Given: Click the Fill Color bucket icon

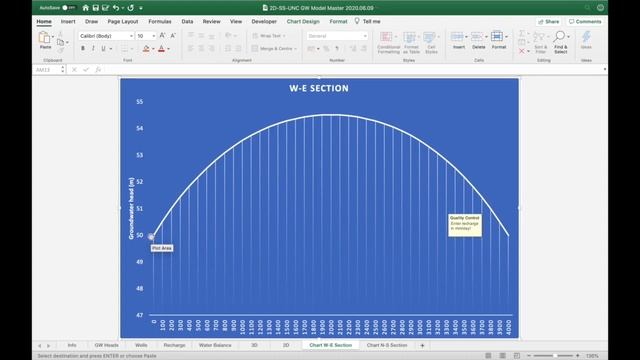Looking at the screenshot, I should pos(146,49).
